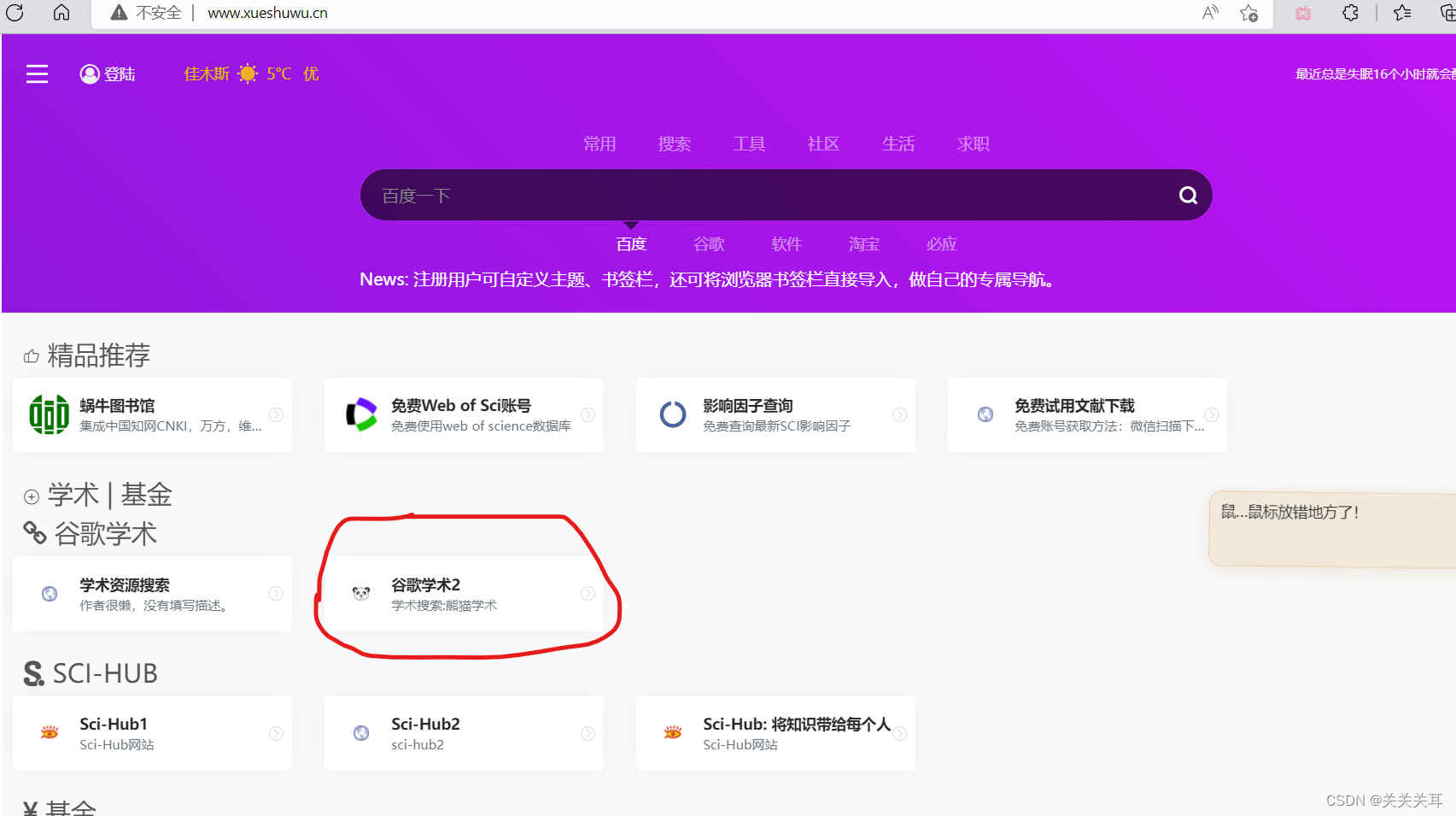1456x816 pixels.
Task: Open 影响因子查询 link
Action: pyautogui.click(x=748, y=406)
